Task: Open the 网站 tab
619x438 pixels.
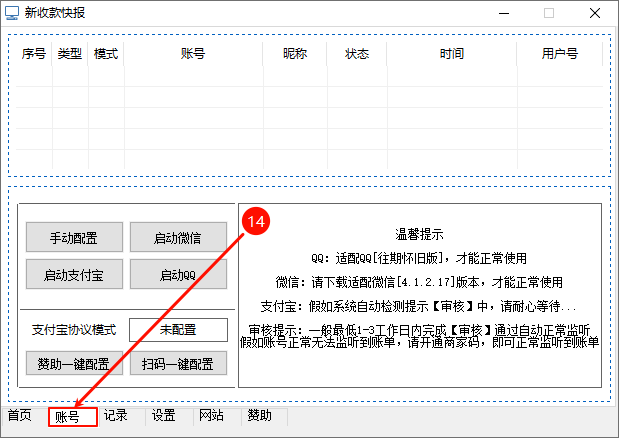Action: (x=211, y=416)
